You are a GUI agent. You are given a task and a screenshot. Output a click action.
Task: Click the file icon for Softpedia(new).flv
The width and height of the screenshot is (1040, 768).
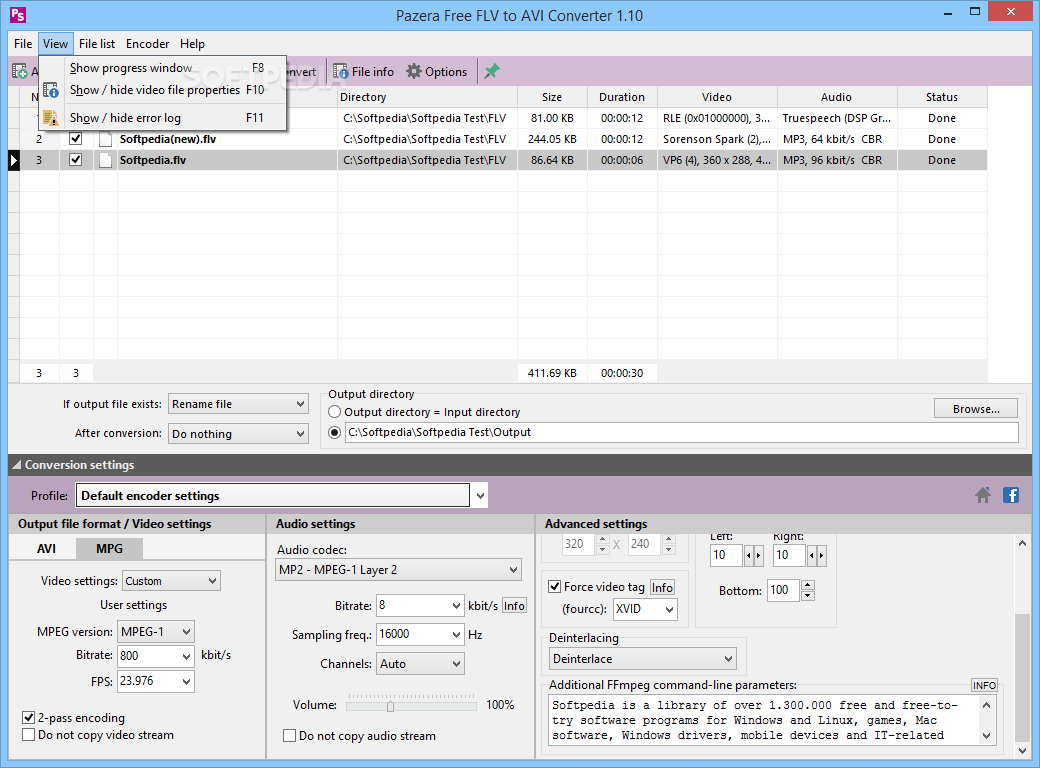click(105, 139)
